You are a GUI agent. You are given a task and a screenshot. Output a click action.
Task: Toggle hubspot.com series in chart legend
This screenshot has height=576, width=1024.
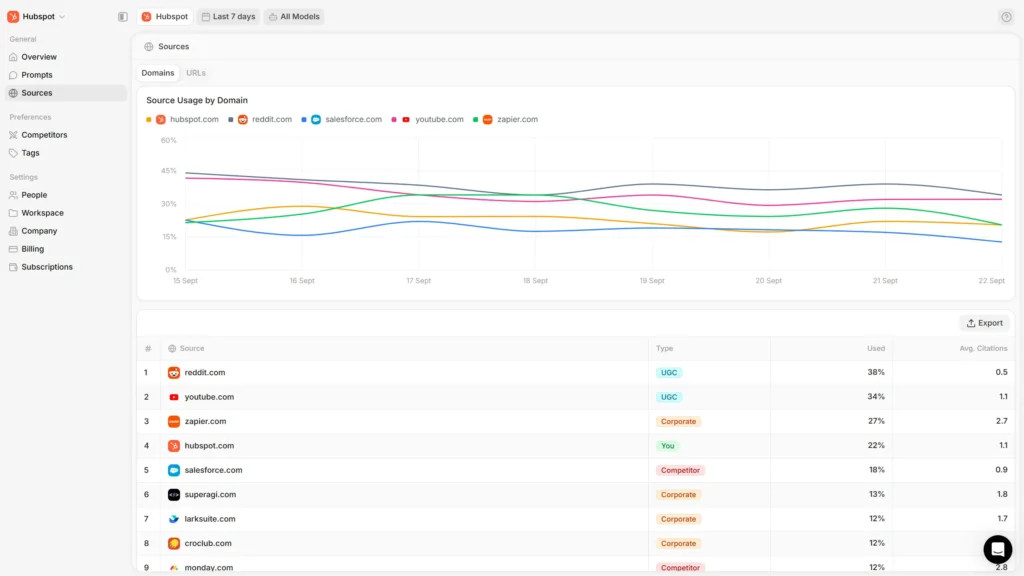[183, 120]
